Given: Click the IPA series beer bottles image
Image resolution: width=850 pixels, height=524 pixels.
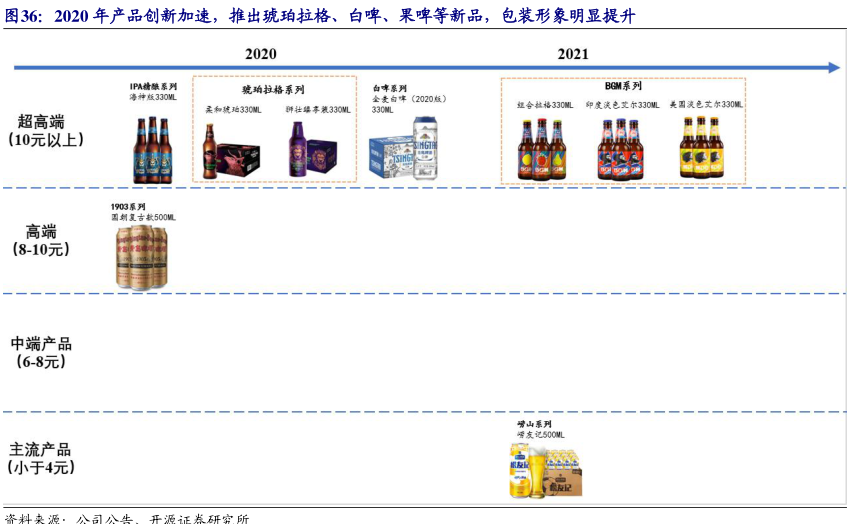Looking at the screenshot, I should pyautogui.click(x=152, y=149).
